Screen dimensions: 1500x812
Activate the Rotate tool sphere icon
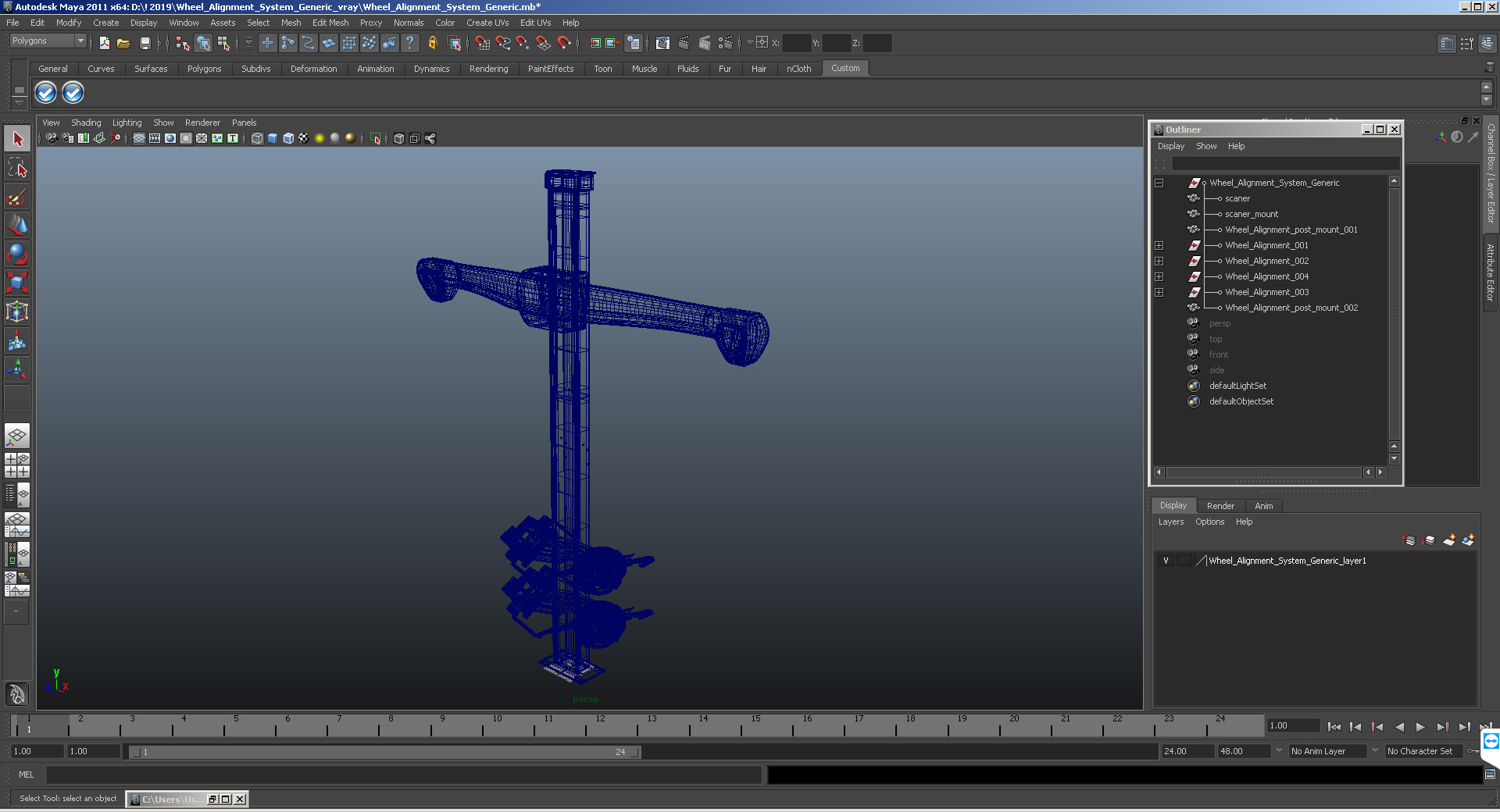(x=17, y=254)
